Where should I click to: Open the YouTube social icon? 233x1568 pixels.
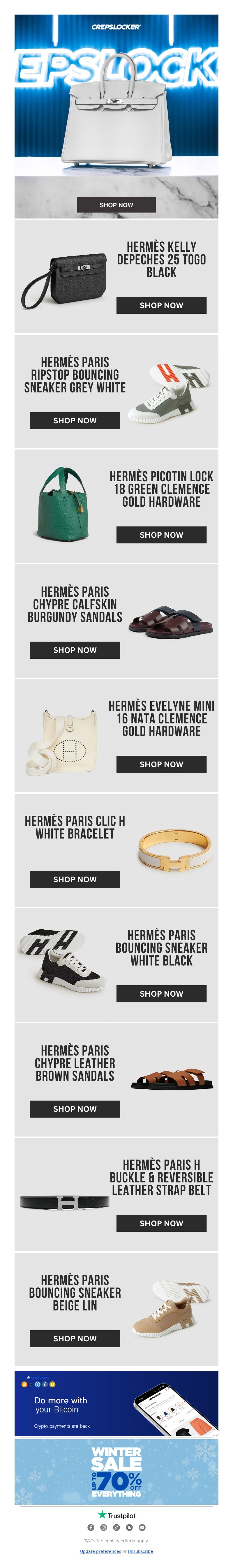click(142, 1527)
